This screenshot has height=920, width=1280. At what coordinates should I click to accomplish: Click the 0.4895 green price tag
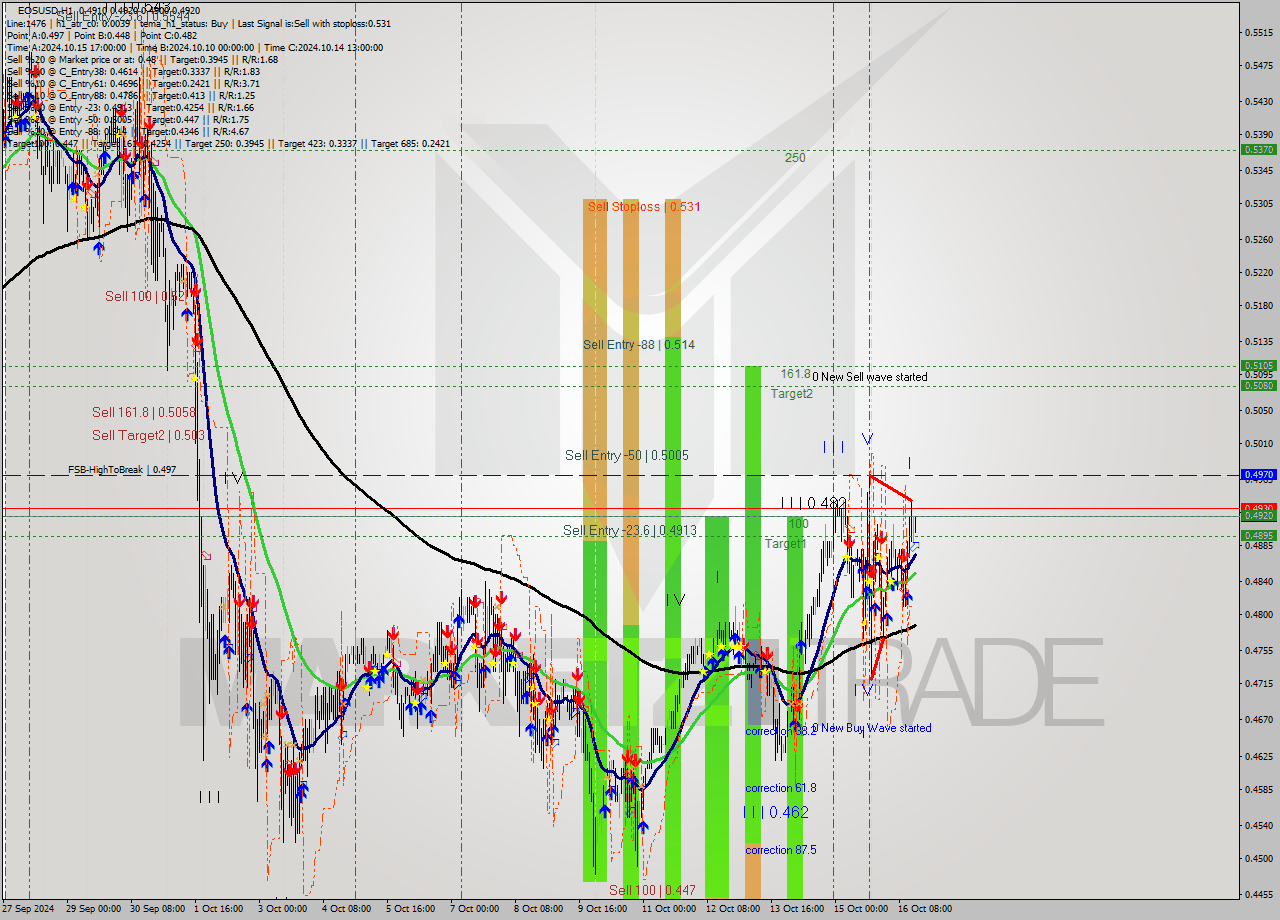1258,535
